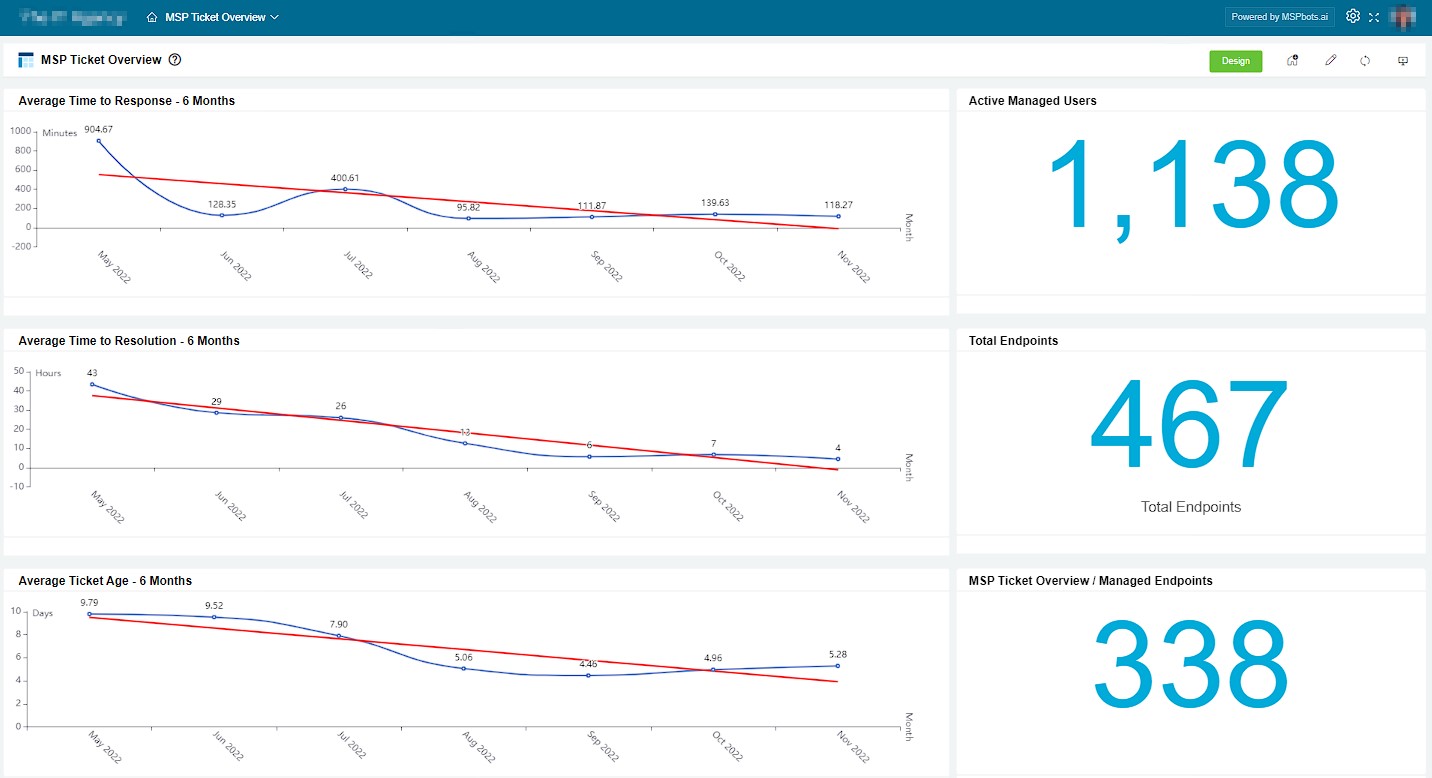Click the Powered by MSPbots.ai link
Screen dimensions: 1432x778
tap(1279, 17)
